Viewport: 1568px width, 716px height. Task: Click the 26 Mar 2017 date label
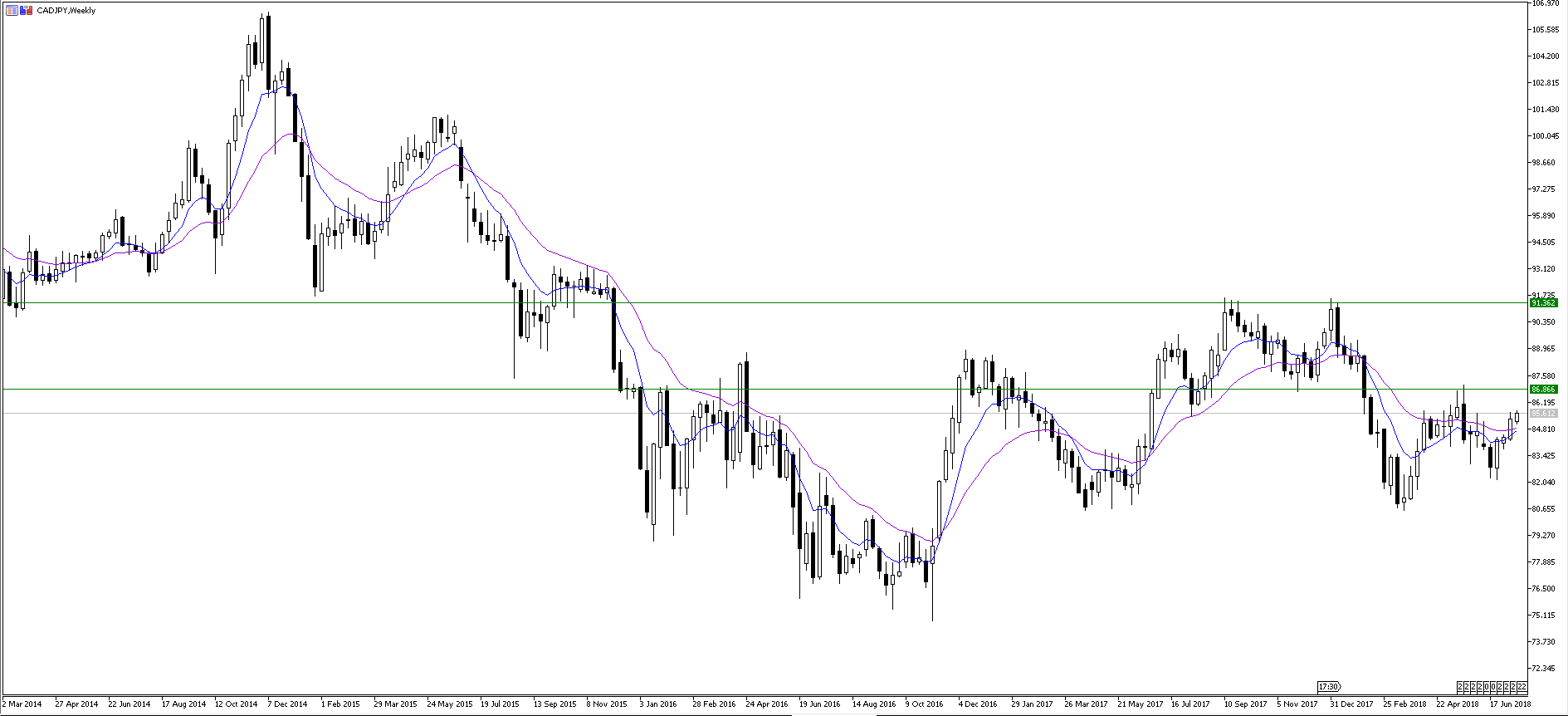point(1086,704)
